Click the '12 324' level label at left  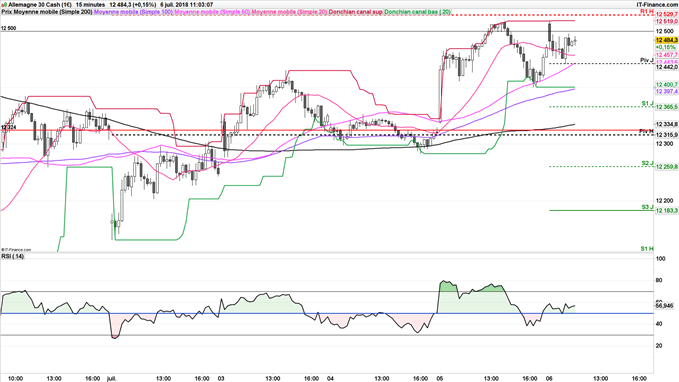(x=8, y=127)
